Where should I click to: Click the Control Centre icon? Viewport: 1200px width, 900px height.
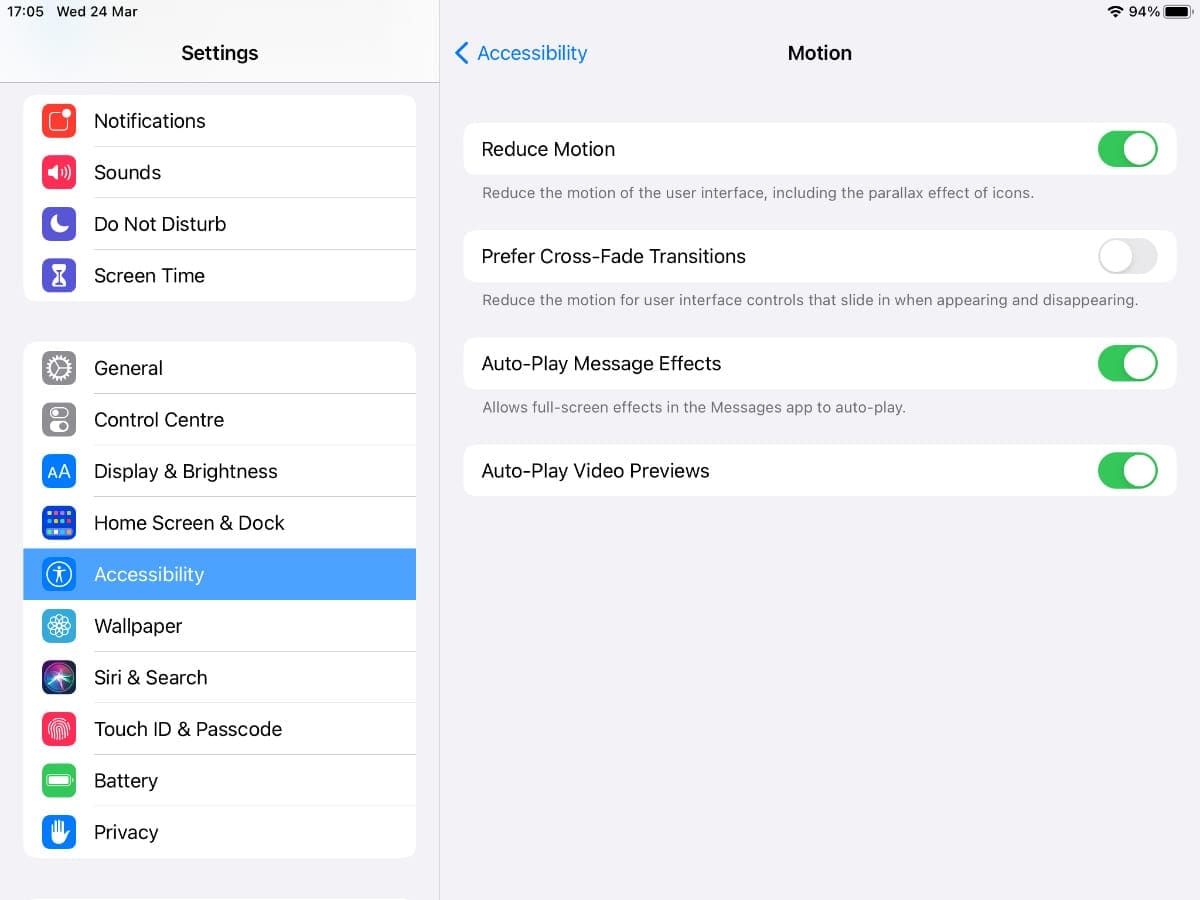59,419
